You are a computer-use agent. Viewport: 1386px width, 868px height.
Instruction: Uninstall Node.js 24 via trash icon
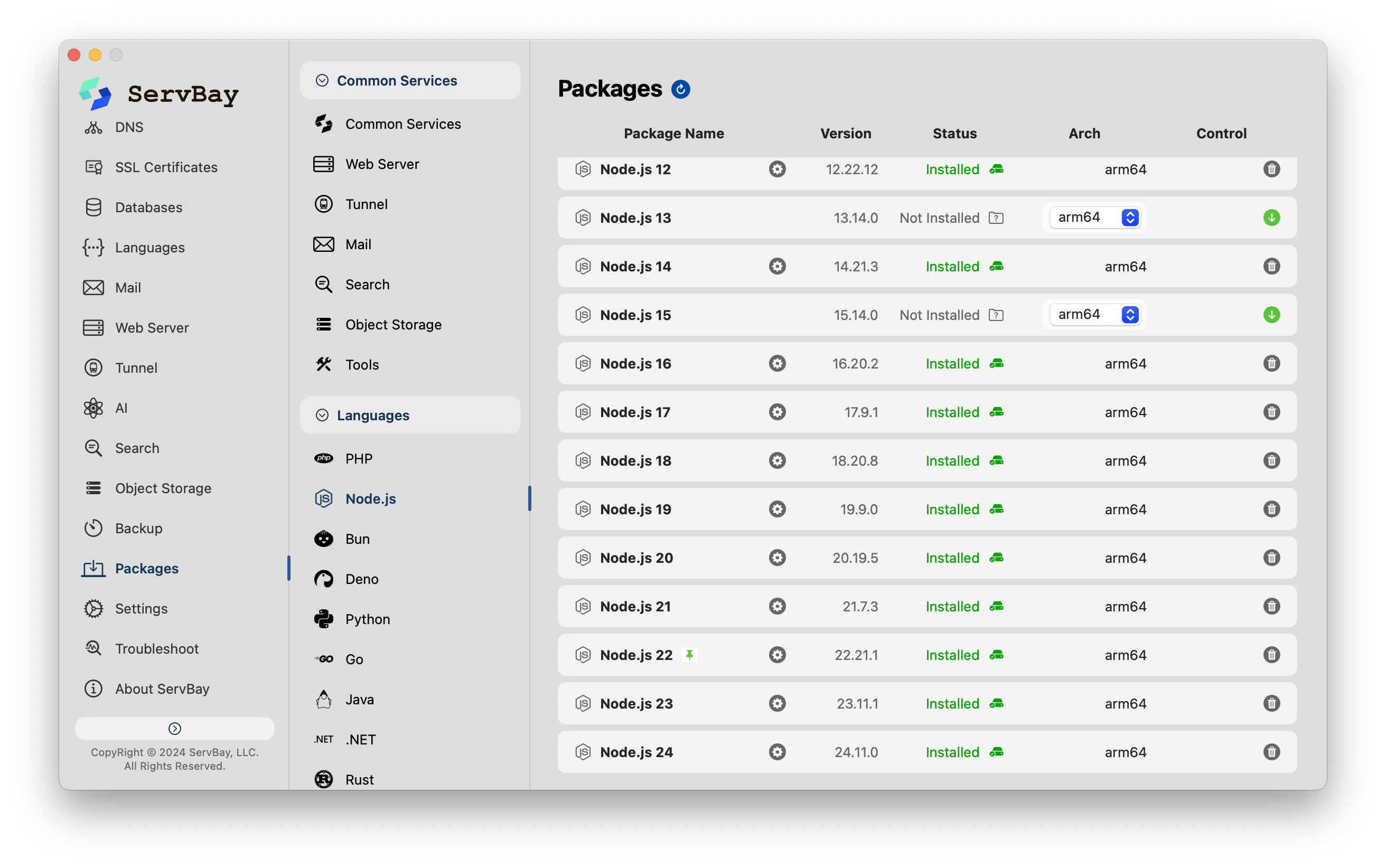[x=1271, y=752]
